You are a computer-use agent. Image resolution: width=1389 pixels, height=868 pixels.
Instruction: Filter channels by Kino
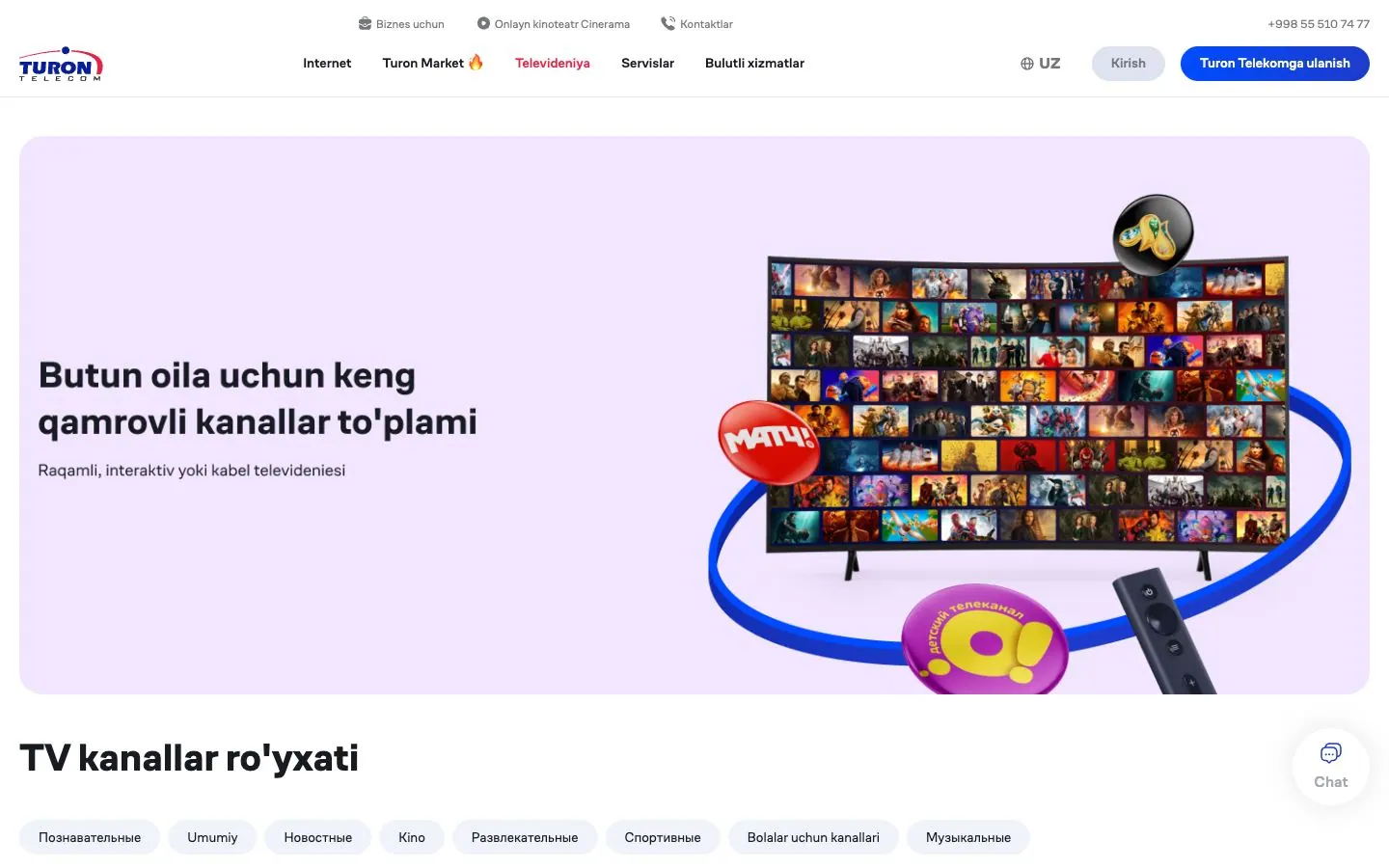pyautogui.click(x=412, y=837)
